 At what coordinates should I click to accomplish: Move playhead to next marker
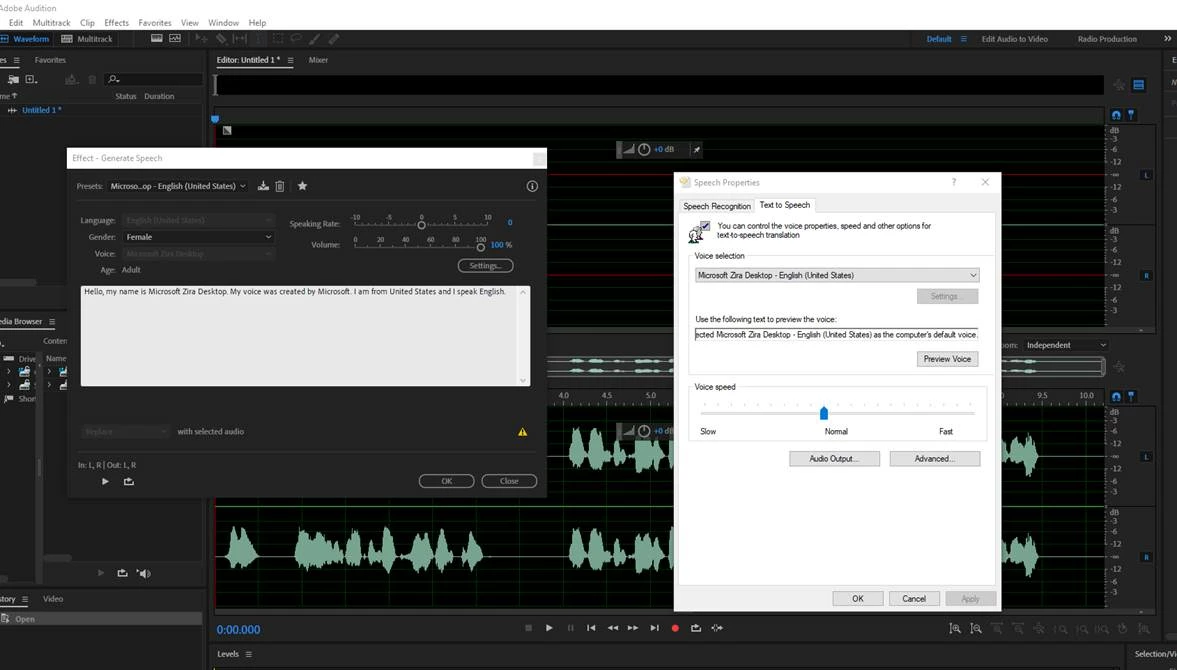click(655, 628)
